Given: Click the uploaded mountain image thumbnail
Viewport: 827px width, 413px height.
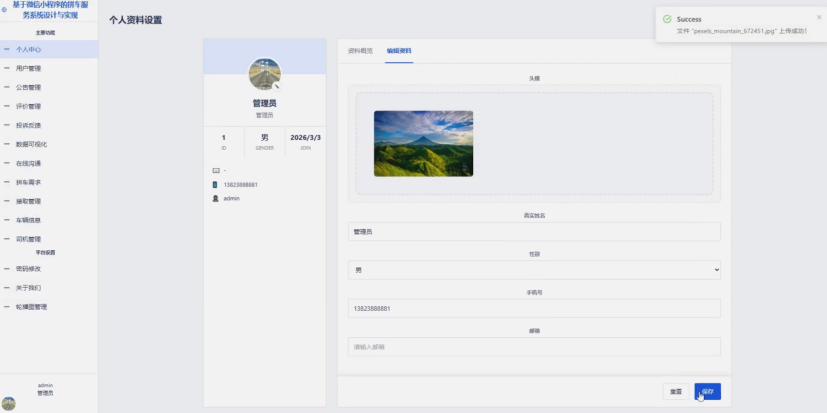Looking at the screenshot, I should coord(423,143).
